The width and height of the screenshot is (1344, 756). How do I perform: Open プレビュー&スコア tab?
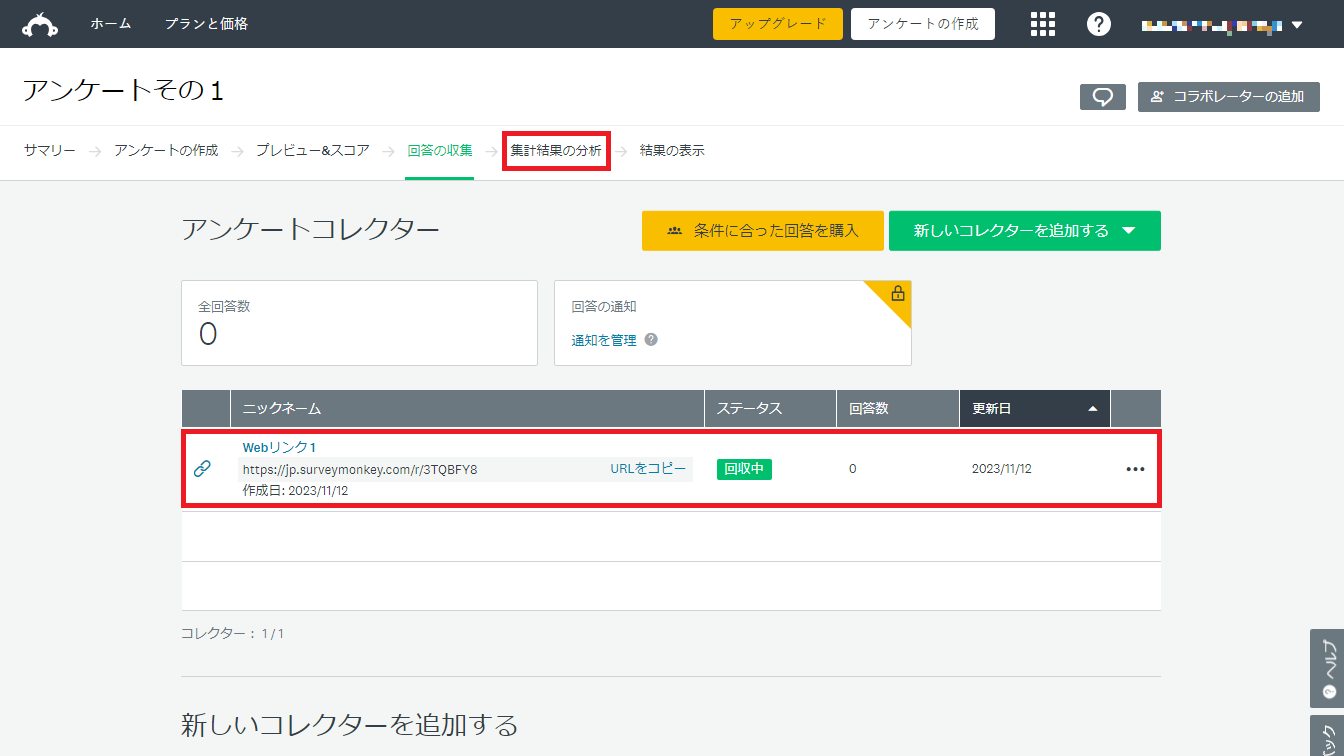click(312, 151)
